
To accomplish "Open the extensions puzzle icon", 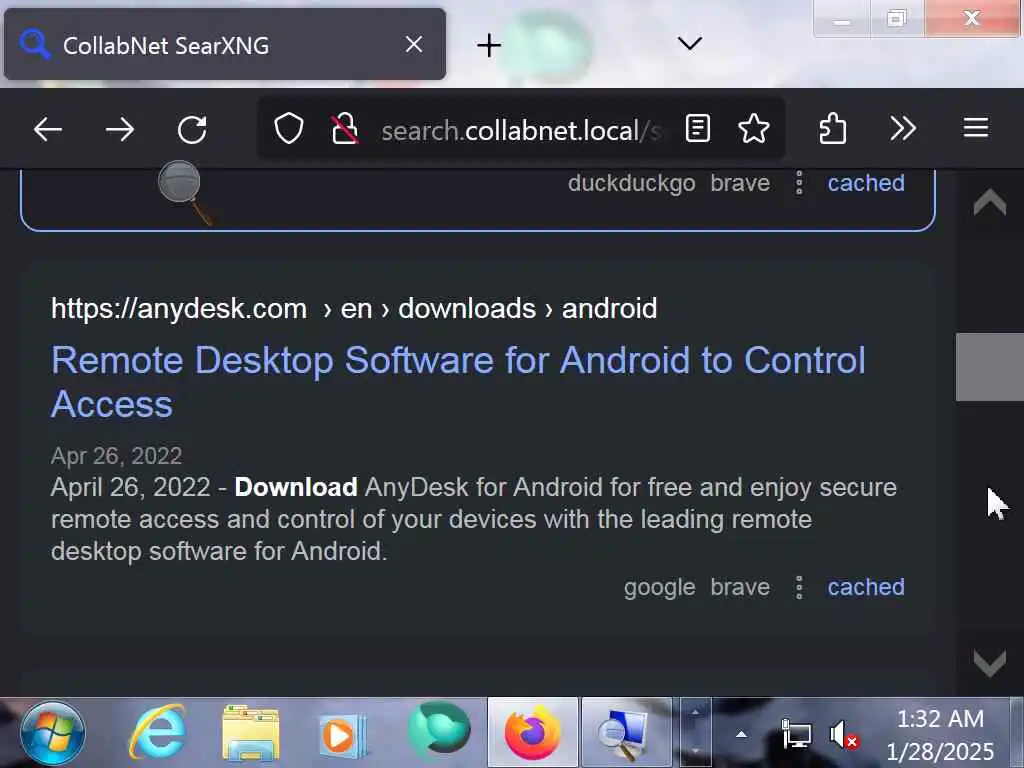I will tap(833, 128).
